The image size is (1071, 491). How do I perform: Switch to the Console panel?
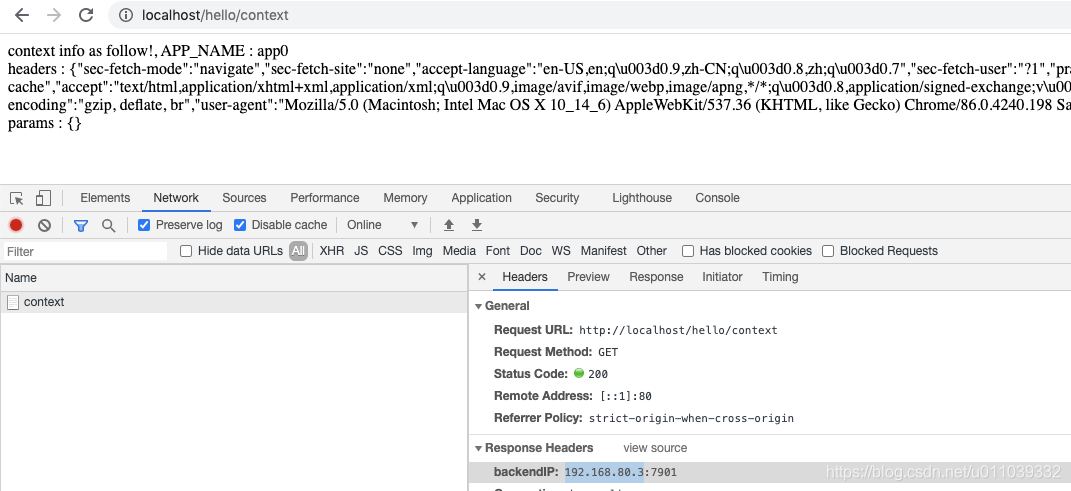point(717,198)
